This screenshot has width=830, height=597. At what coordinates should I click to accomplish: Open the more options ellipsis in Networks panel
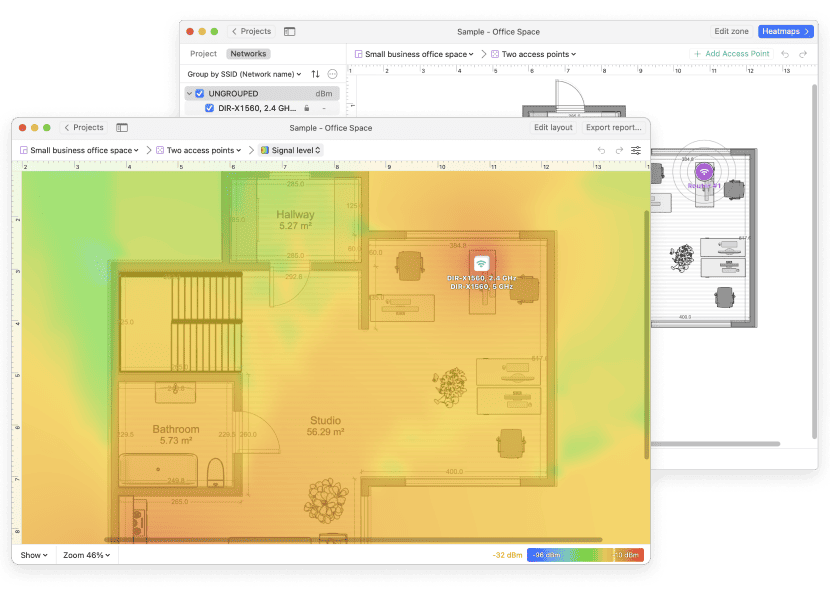pyautogui.click(x=333, y=74)
